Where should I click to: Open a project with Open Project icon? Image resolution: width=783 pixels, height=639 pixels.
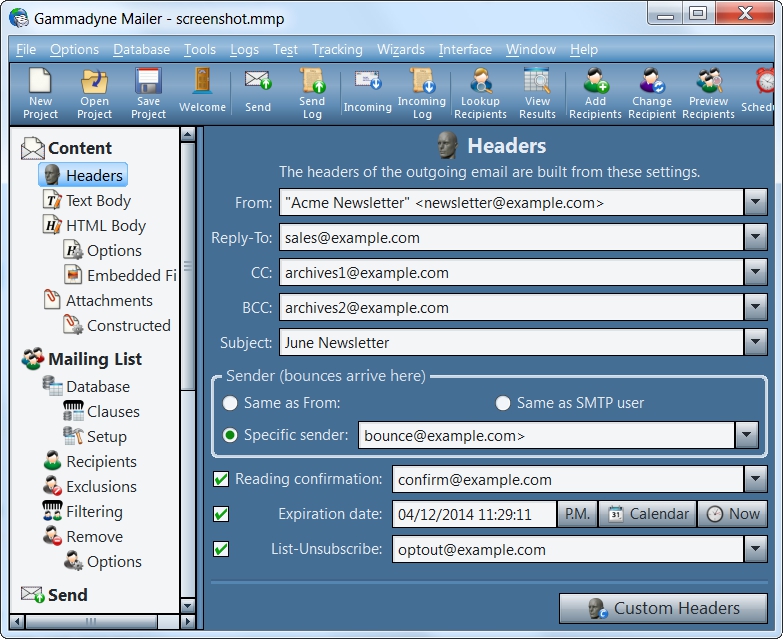tap(94, 92)
